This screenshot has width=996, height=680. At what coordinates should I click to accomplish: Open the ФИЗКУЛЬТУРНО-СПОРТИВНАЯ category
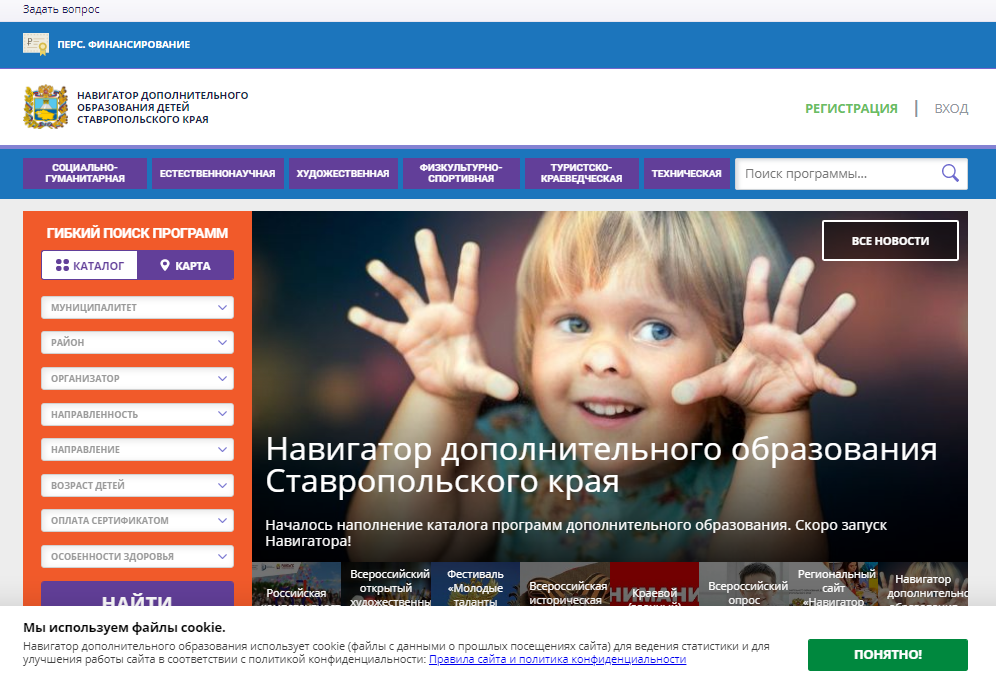tap(461, 174)
